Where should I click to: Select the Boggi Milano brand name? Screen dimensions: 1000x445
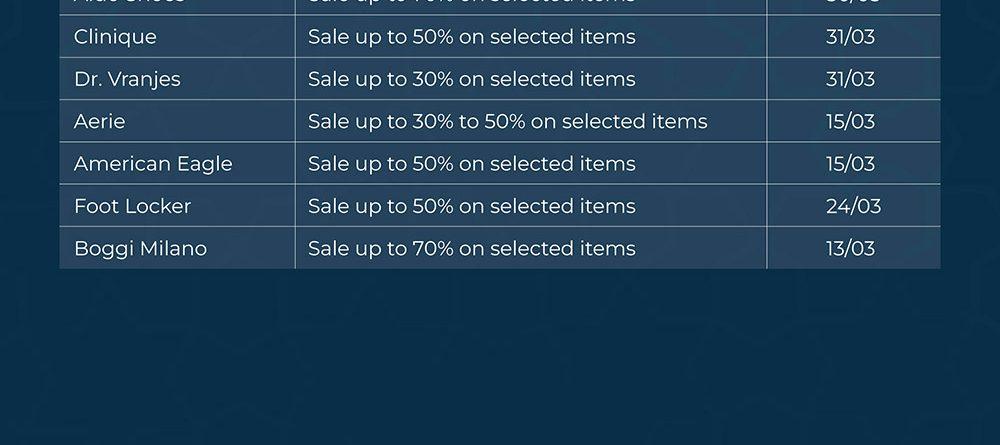tap(140, 248)
